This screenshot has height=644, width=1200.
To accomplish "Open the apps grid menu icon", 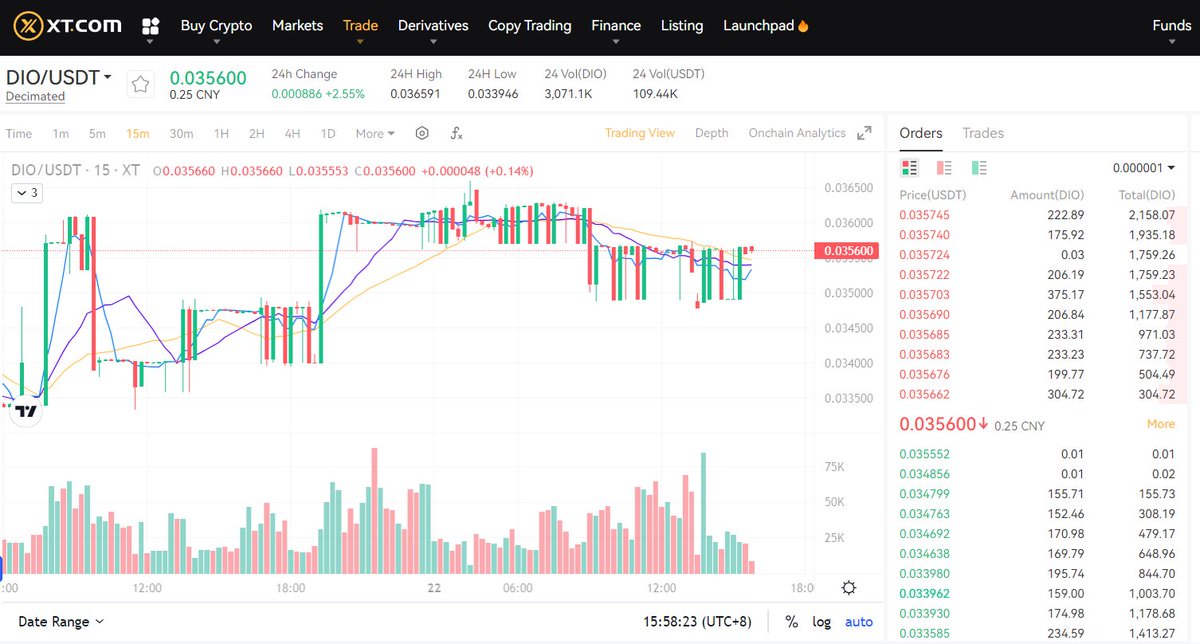I will point(151,26).
